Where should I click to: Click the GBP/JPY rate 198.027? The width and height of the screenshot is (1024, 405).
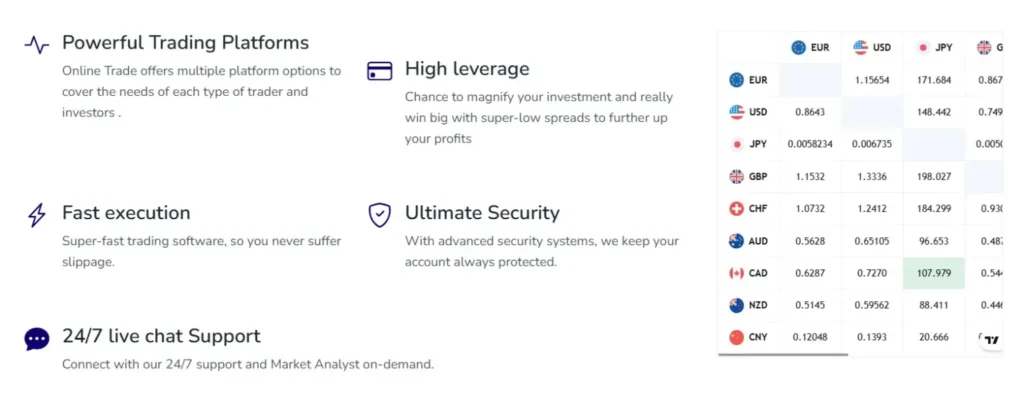tap(933, 176)
